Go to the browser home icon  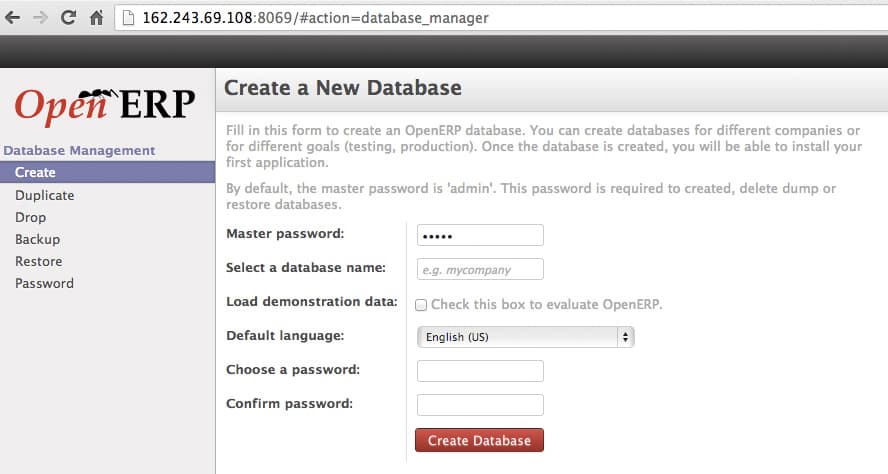(x=97, y=18)
